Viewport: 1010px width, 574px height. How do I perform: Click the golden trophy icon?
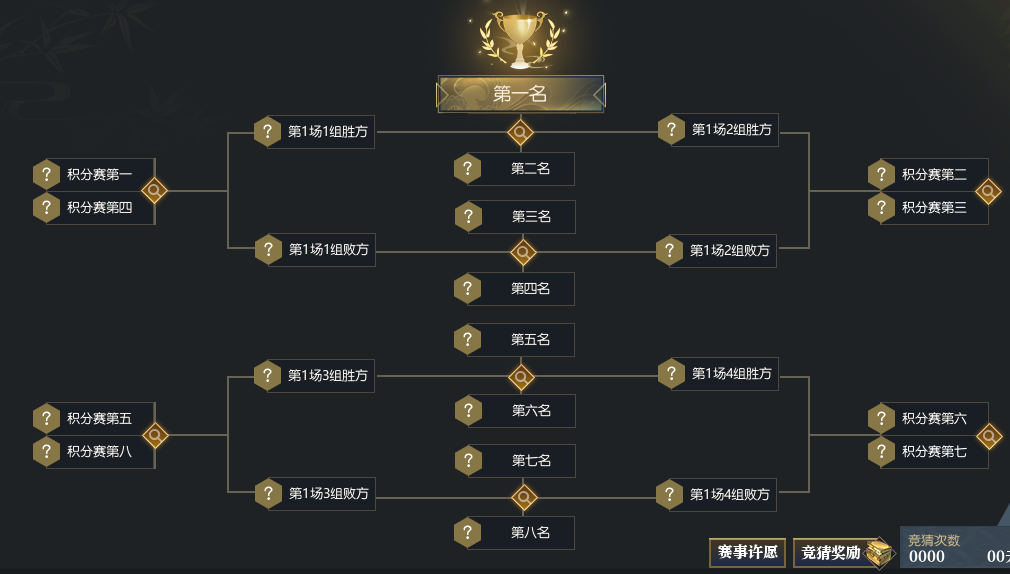[520, 39]
